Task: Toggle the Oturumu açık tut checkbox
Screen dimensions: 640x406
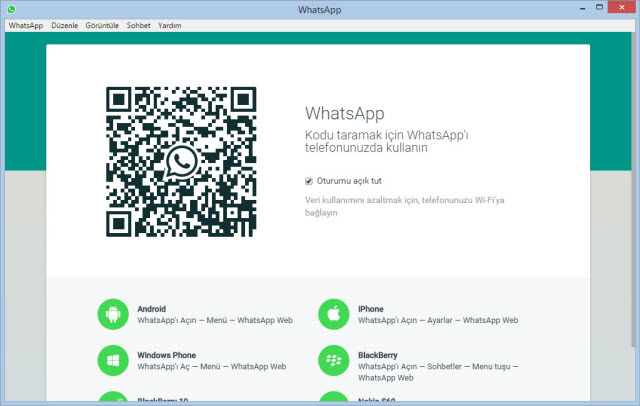Action: pos(309,181)
